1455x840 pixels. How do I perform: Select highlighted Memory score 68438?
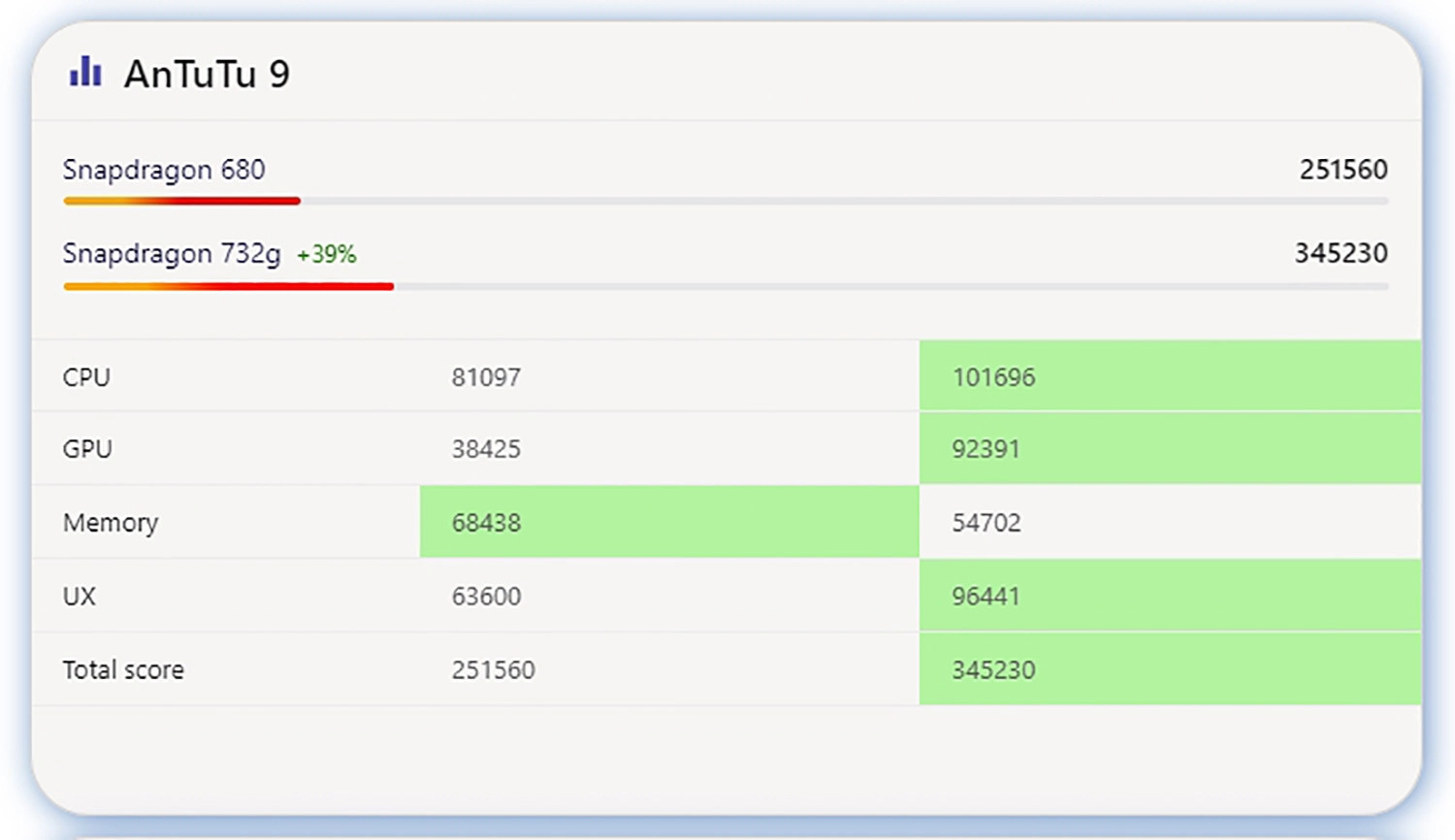[x=486, y=523]
